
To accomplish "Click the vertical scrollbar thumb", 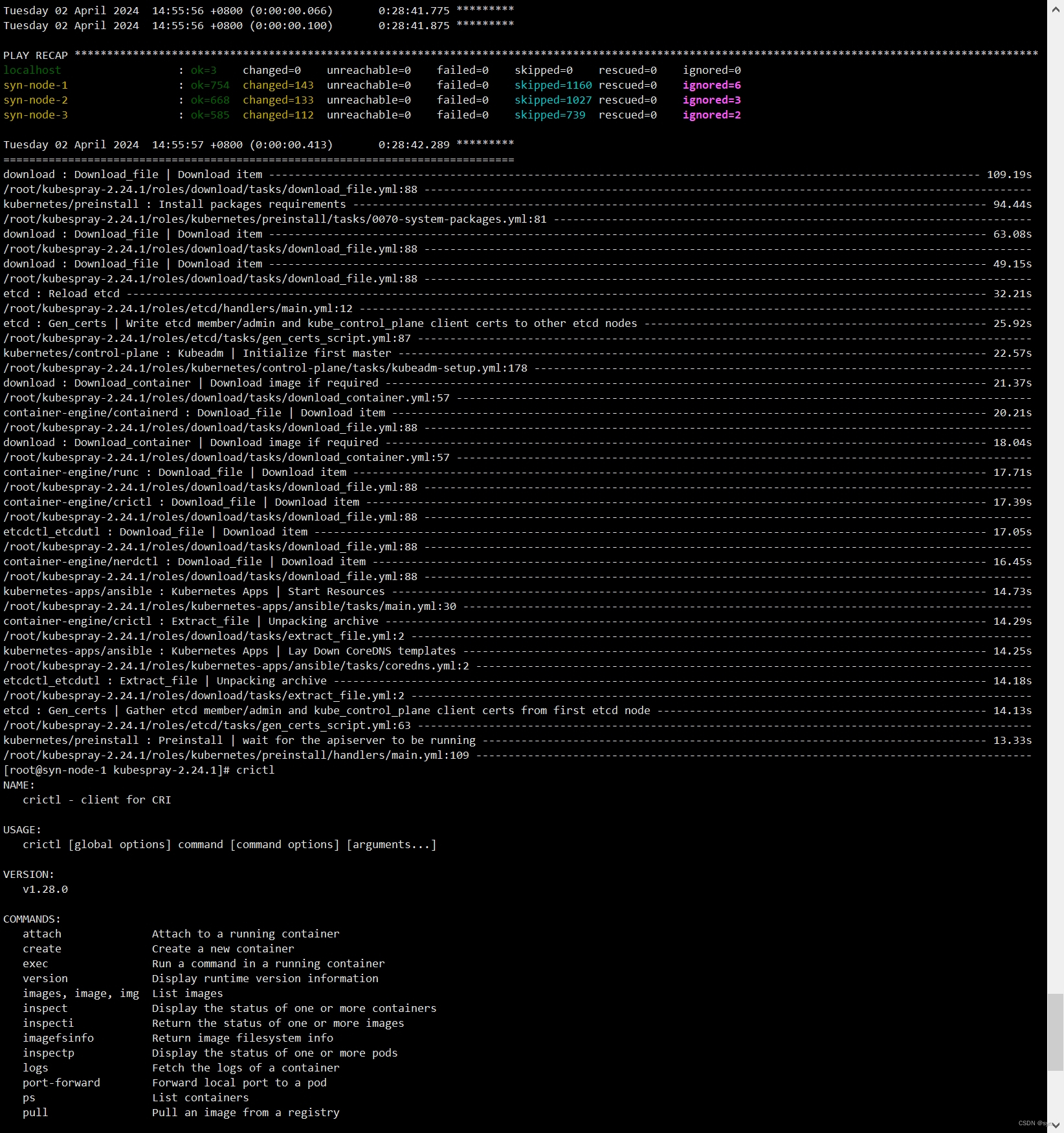I will pos(1056,1032).
